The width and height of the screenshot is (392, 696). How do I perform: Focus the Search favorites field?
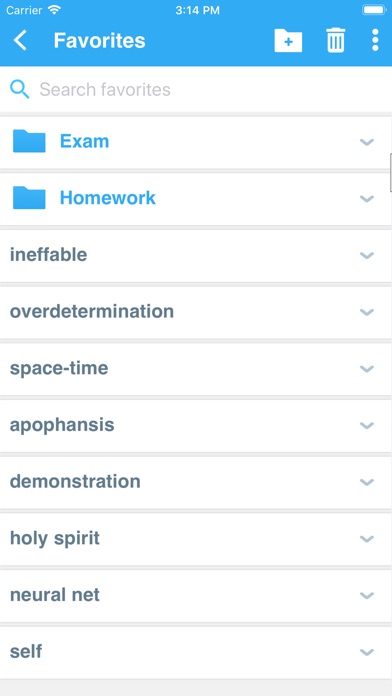coord(196,89)
